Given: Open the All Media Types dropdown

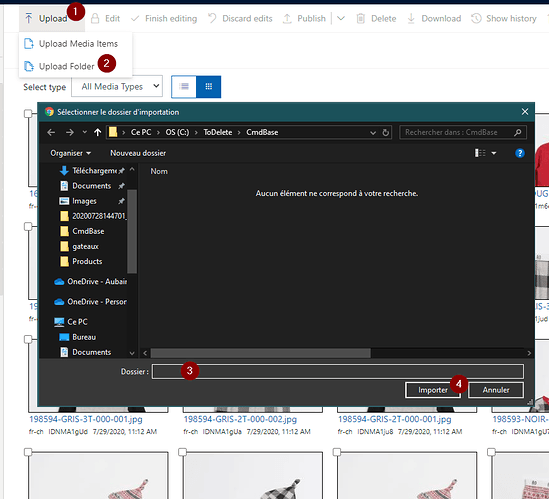Looking at the screenshot, I should [x=117, y=86].
